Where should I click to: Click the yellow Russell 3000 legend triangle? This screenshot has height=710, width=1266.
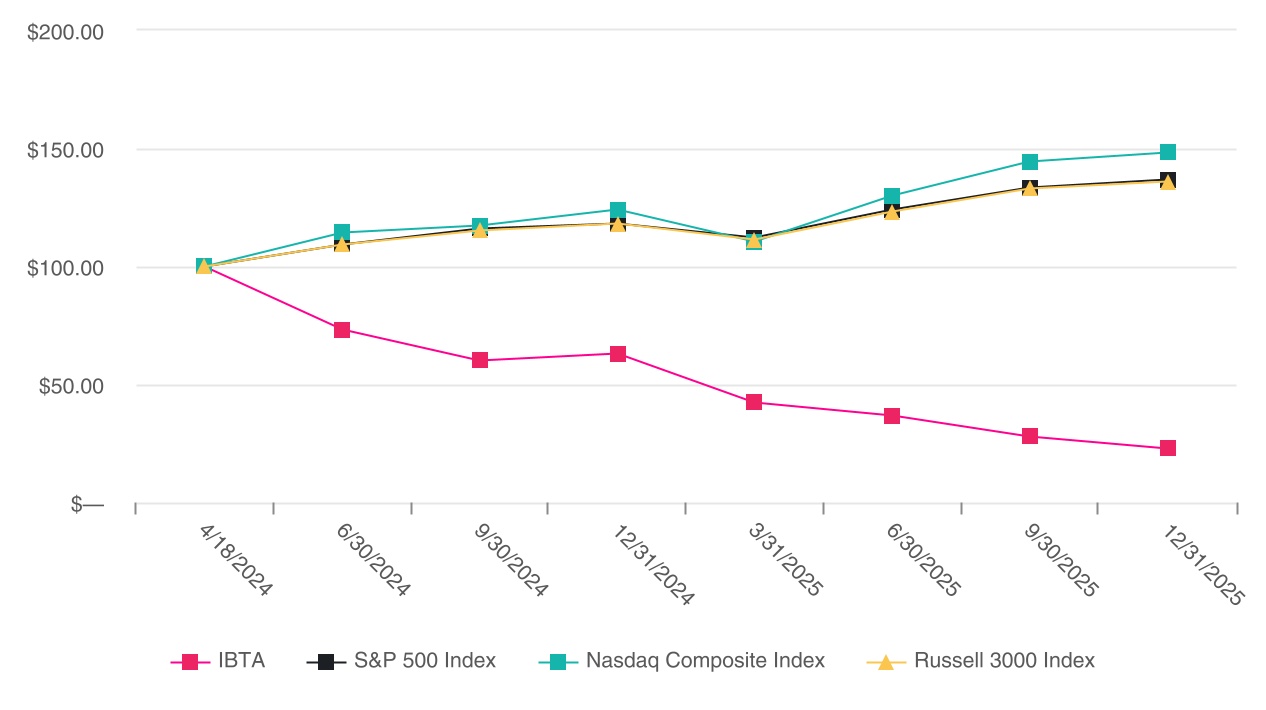[886, 662]
